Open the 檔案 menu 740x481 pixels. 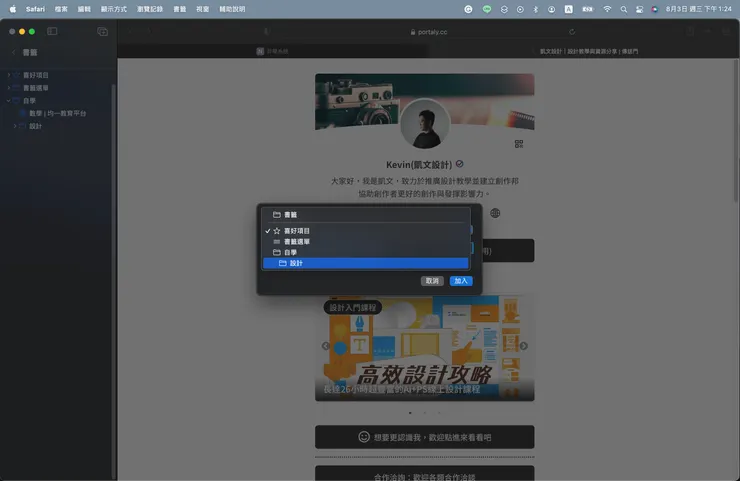click(x=61, y=9)
